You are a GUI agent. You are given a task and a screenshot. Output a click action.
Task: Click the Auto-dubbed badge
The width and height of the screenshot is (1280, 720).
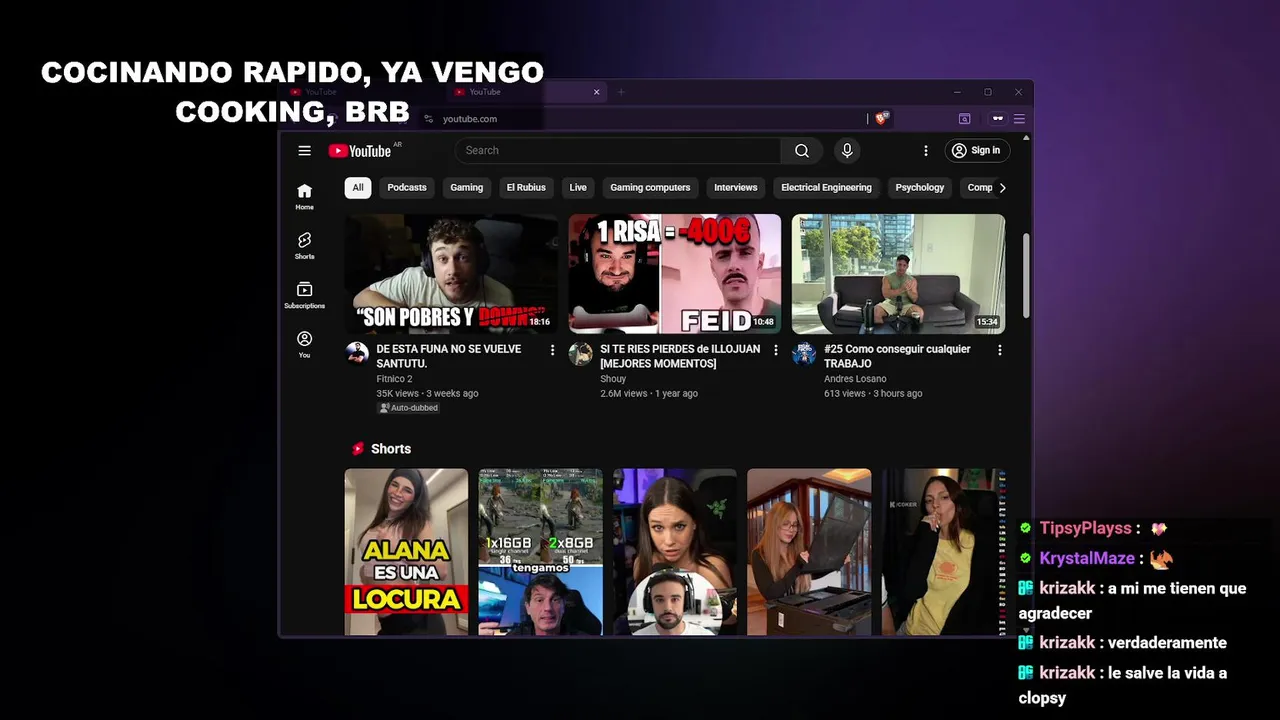(408, 408)
